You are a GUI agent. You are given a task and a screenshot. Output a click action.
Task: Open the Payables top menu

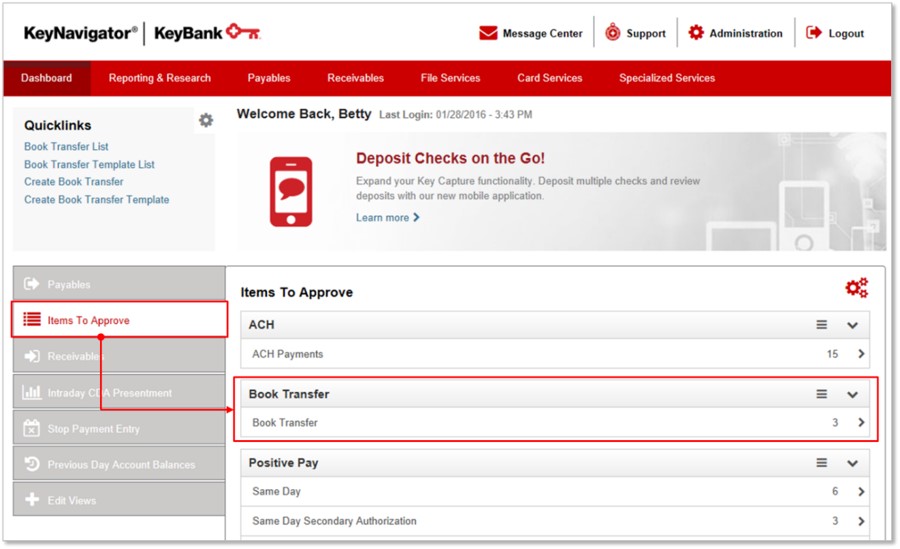coord(269,78)
